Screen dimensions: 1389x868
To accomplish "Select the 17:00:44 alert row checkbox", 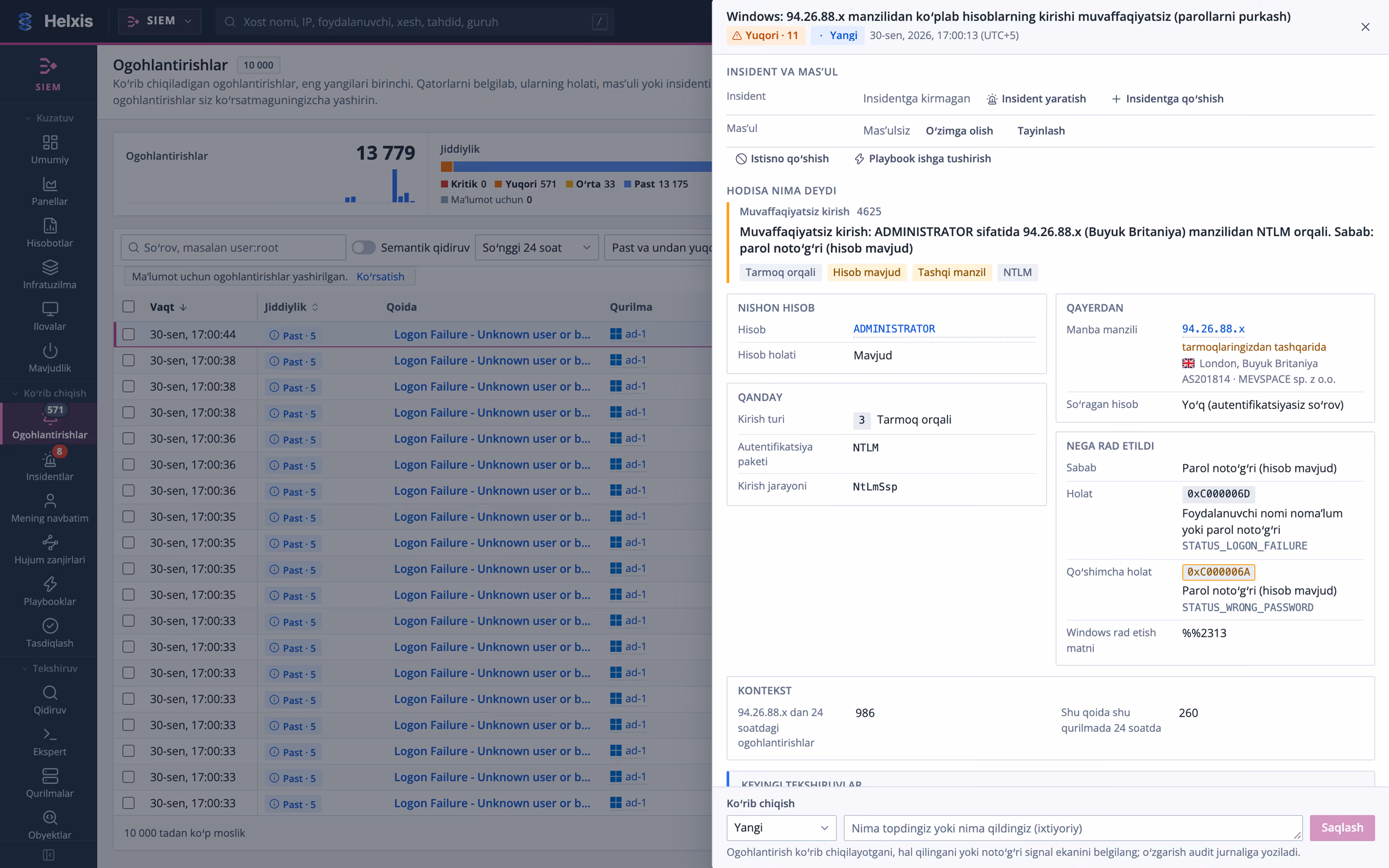I will 129,334.
